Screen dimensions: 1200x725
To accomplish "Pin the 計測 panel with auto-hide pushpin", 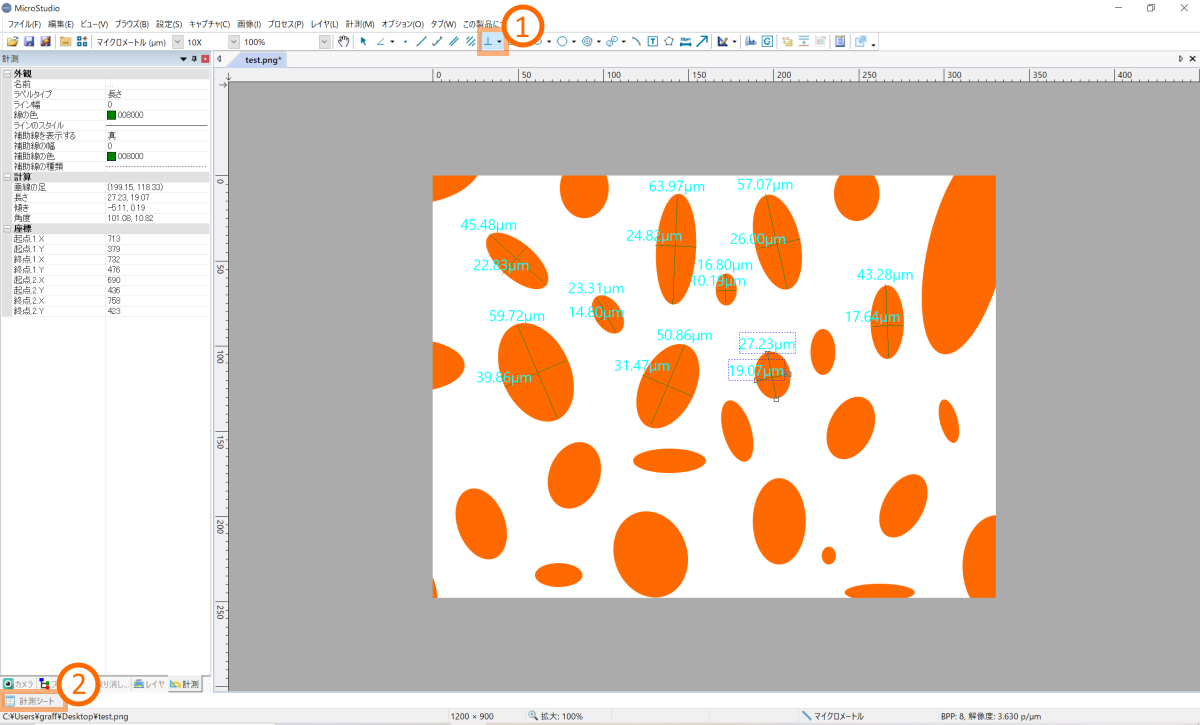I will [194, 60].
